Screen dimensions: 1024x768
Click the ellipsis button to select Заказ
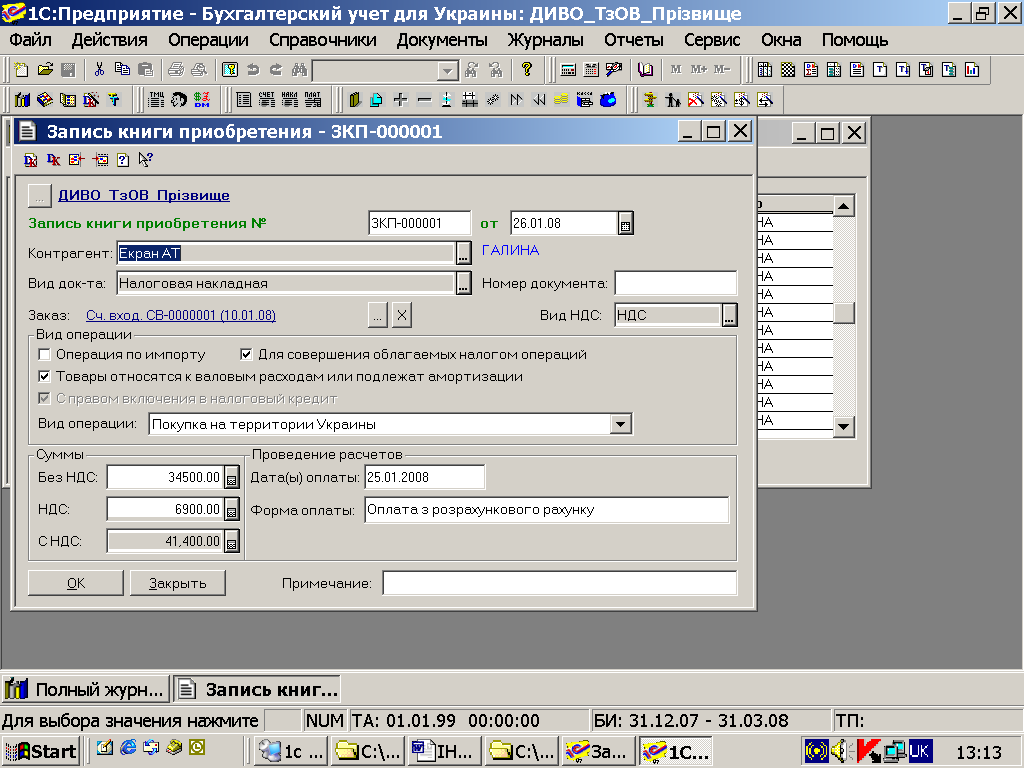(x=378, y=315)
